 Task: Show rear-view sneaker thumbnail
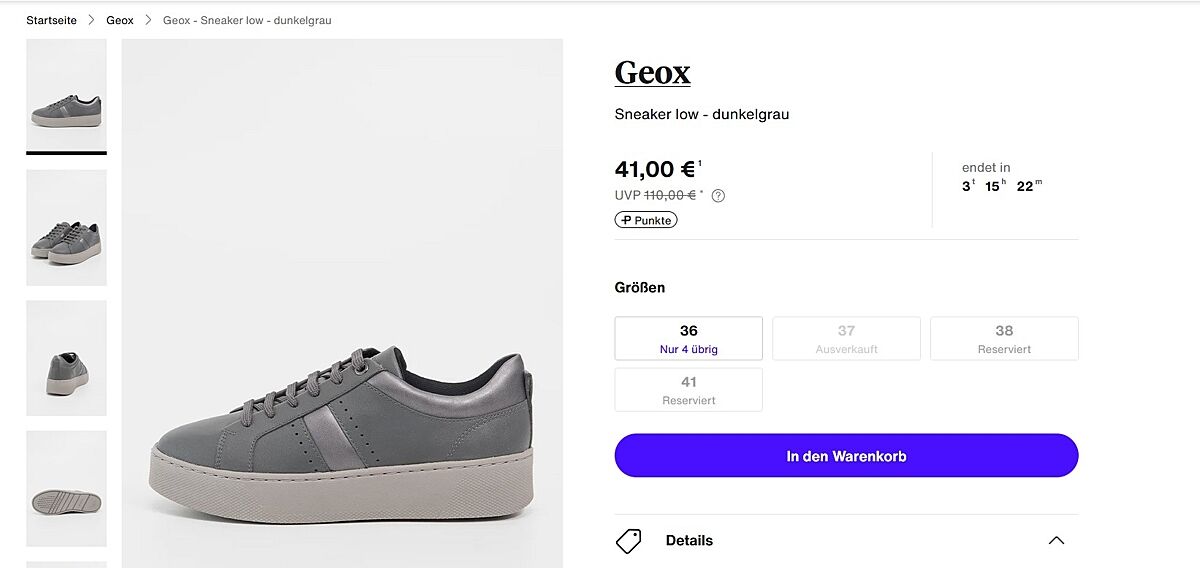point(66,358)
